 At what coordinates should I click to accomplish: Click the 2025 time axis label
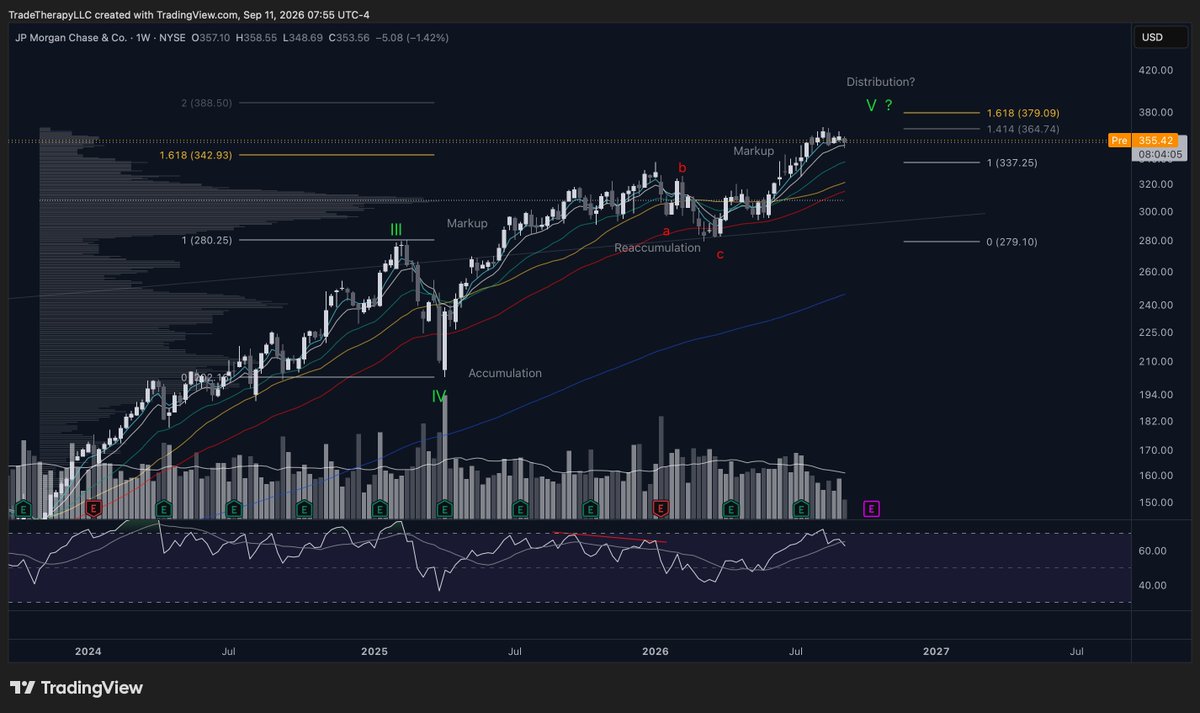tap(374, 651)
